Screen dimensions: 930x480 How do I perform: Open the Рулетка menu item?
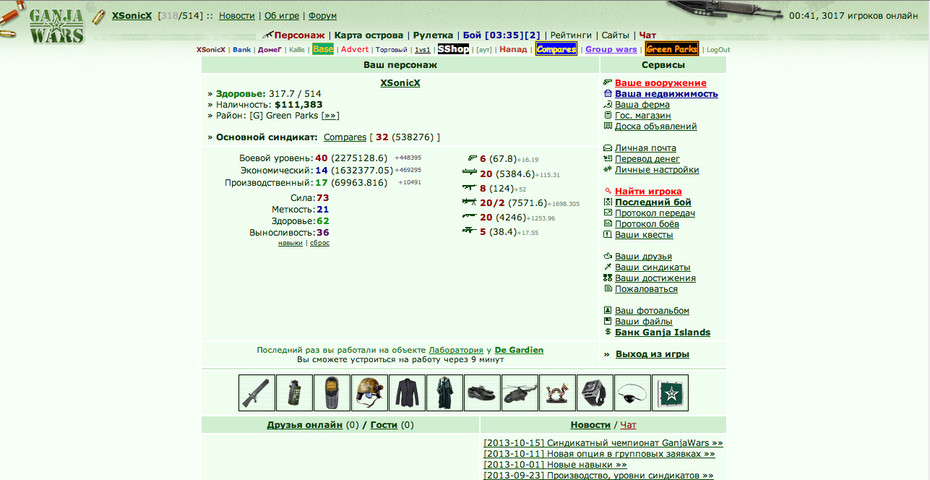pos(433,35)
